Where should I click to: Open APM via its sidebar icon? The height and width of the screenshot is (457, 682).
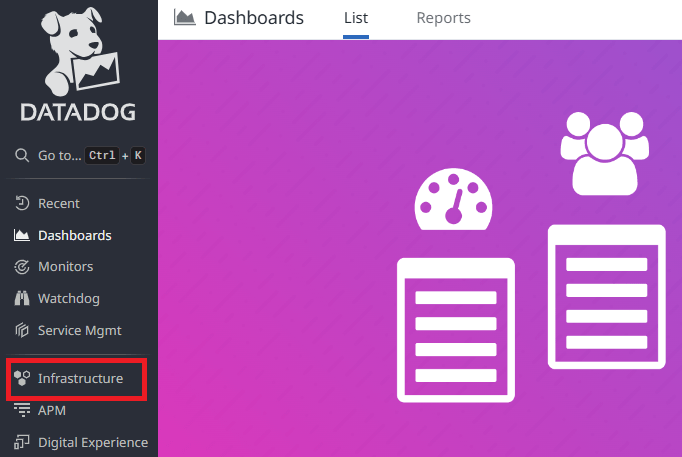pos(21,410)
